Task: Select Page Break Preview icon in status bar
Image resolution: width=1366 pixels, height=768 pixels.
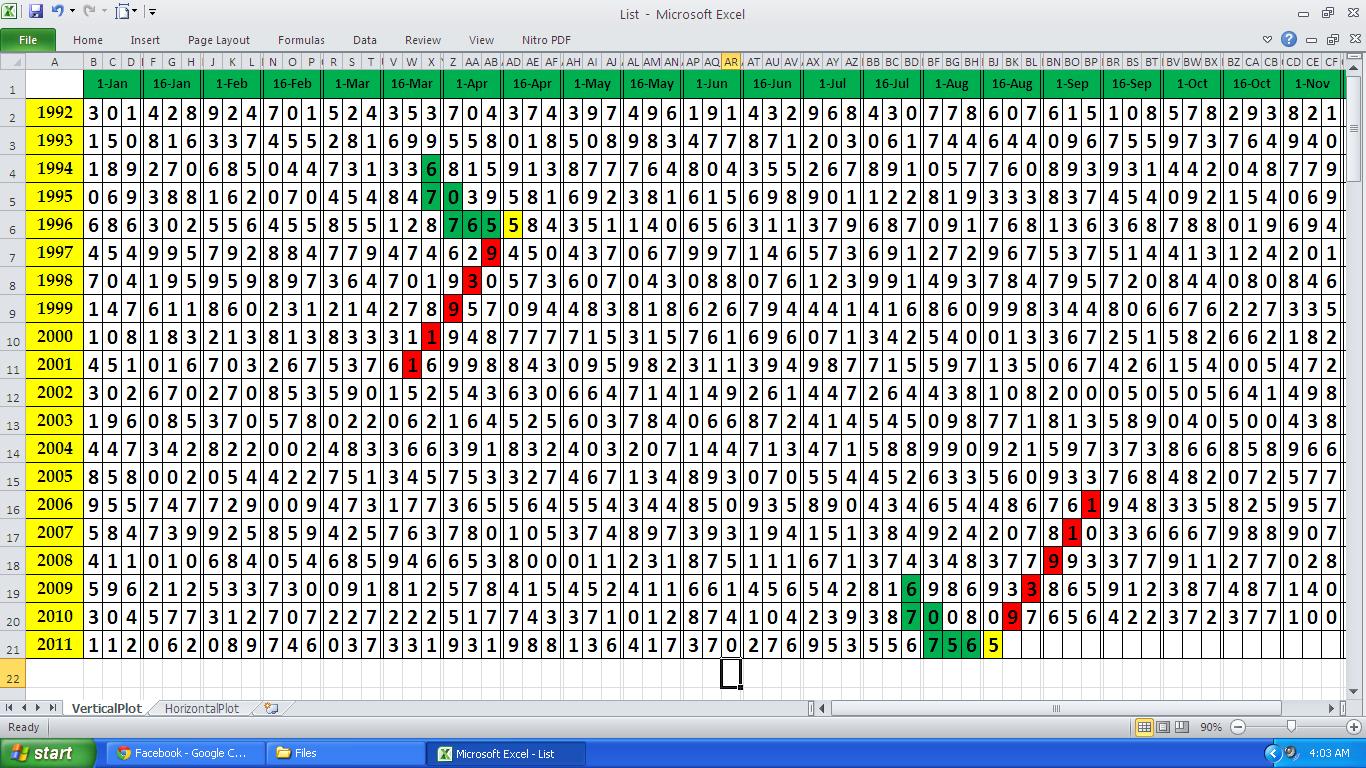Action: (1182, 727)
